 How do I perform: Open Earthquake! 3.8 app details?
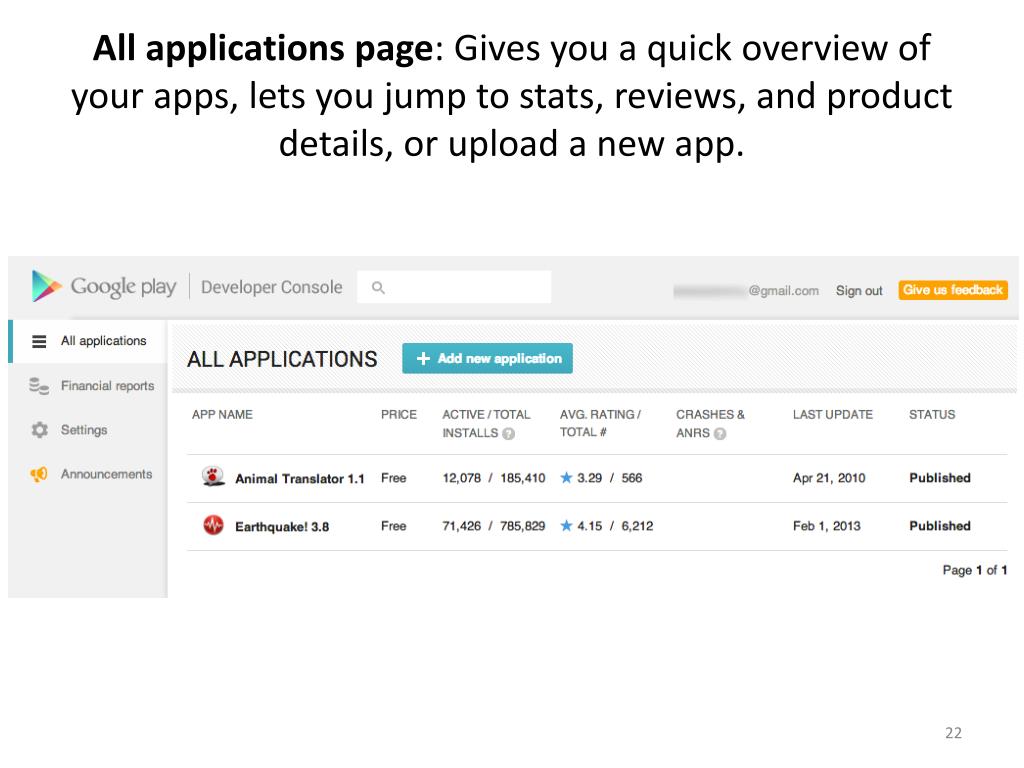point(281,526)
